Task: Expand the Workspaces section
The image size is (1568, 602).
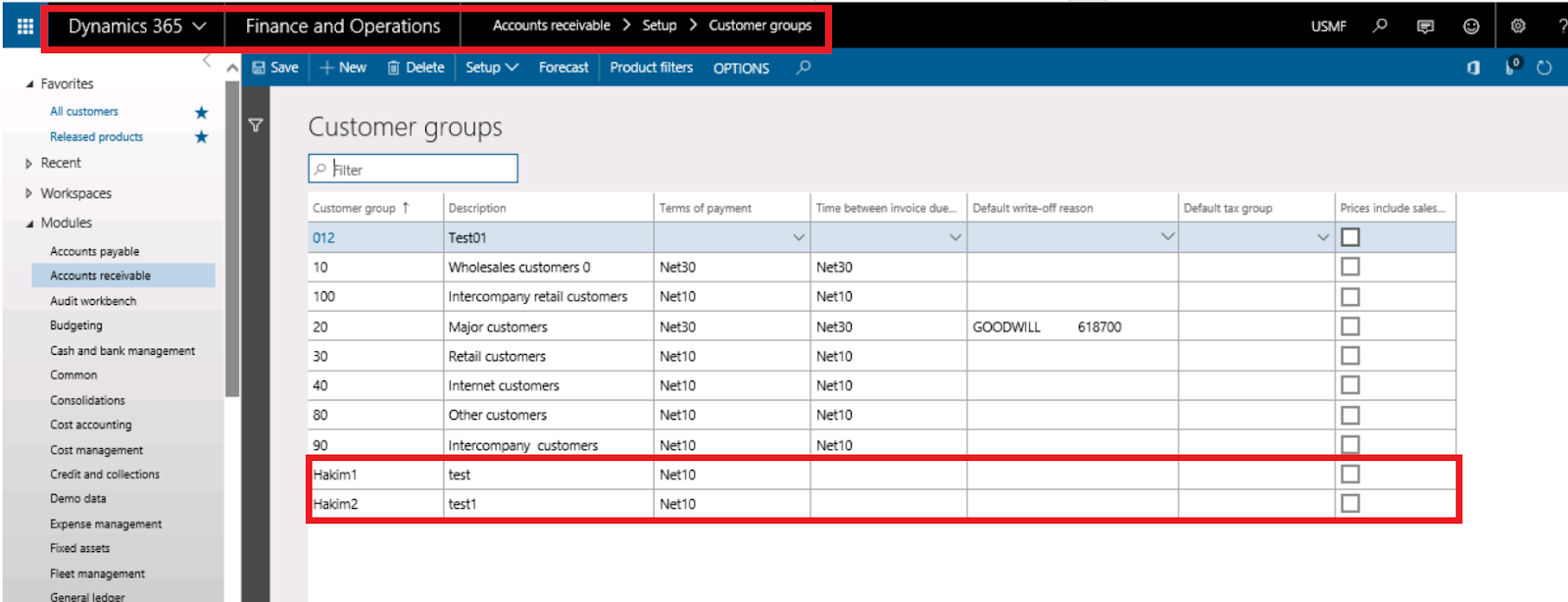Action: pos(29,194)
